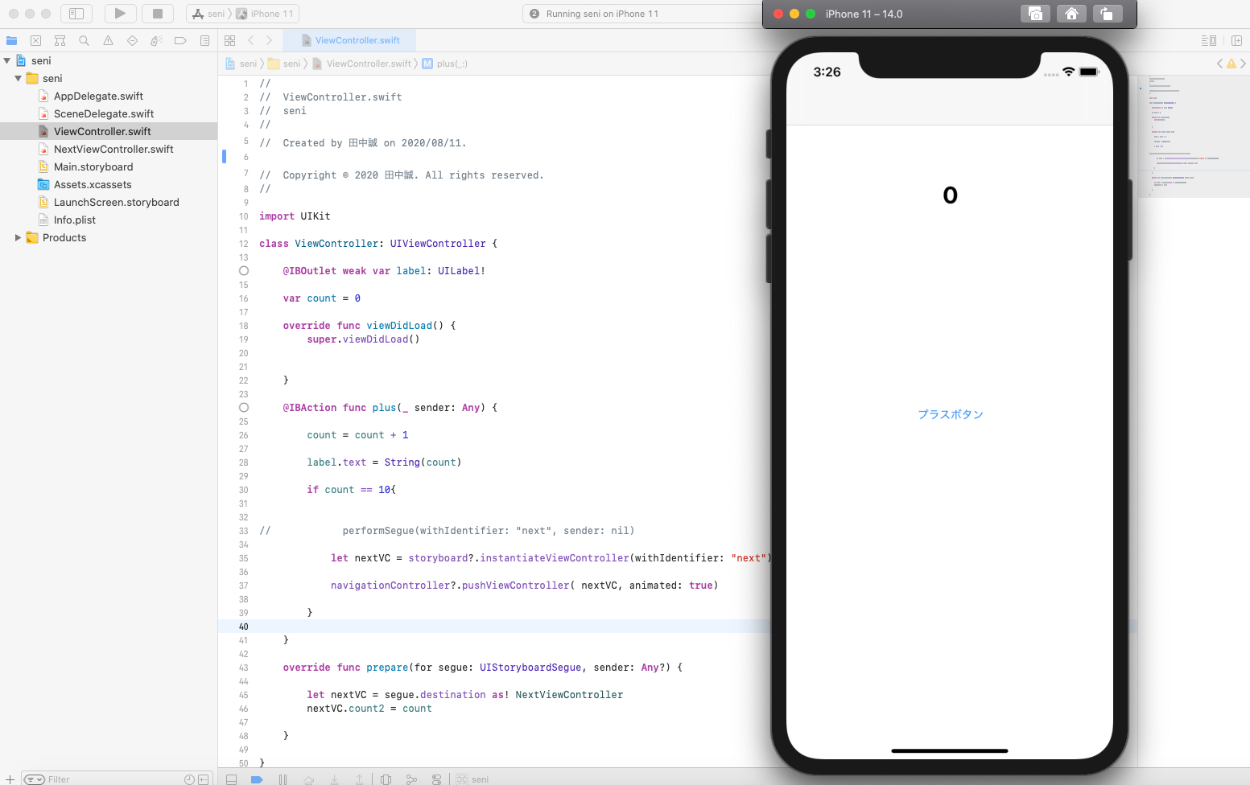
Task: Tap the プラスボタン button in the simulator
Action: [950, 414]
